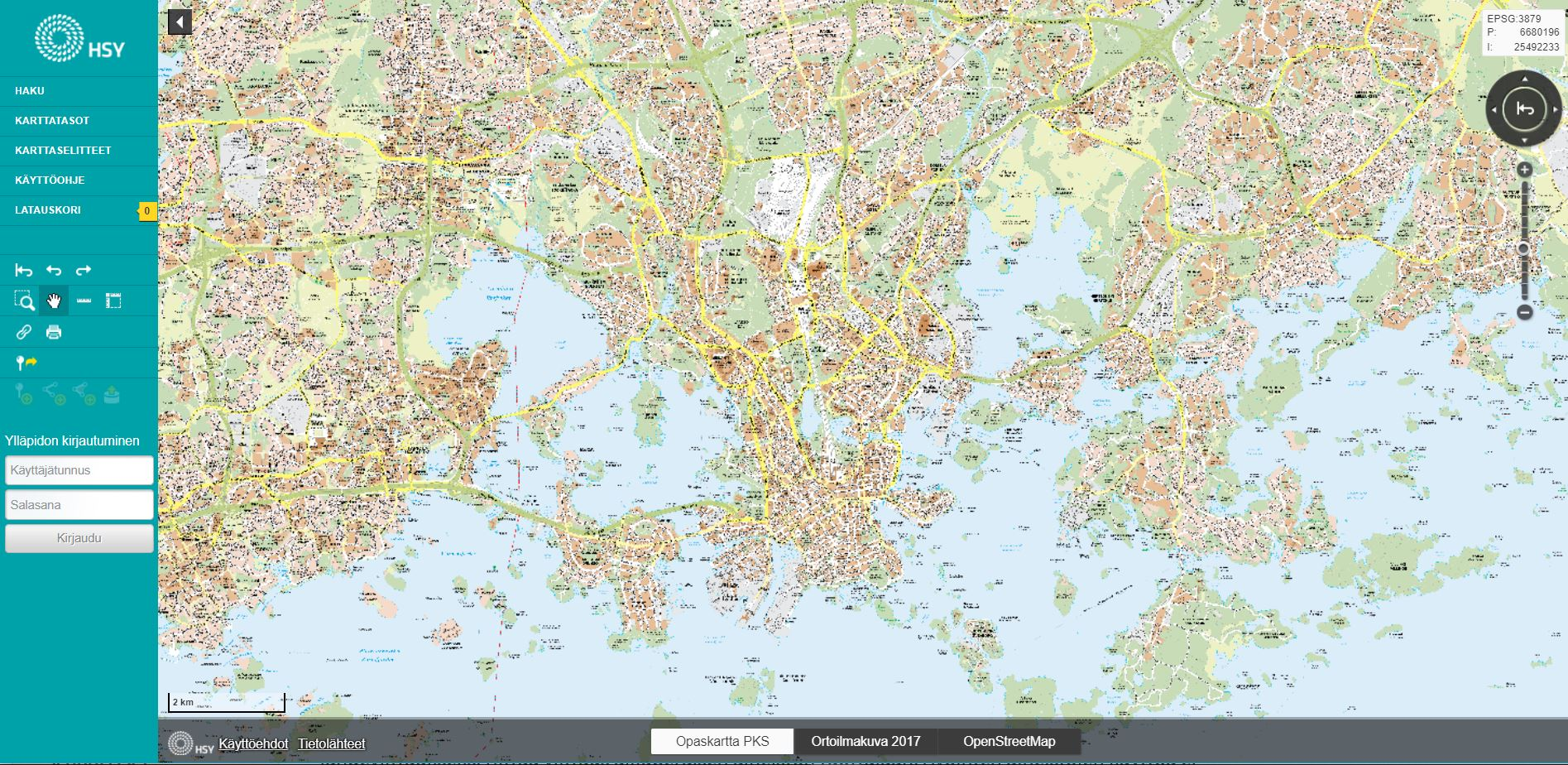Image resolution: width=1568 pixels, height=765 pixels.
Task: Select the ruler distance measurement tool
Action: coord(84,301)
